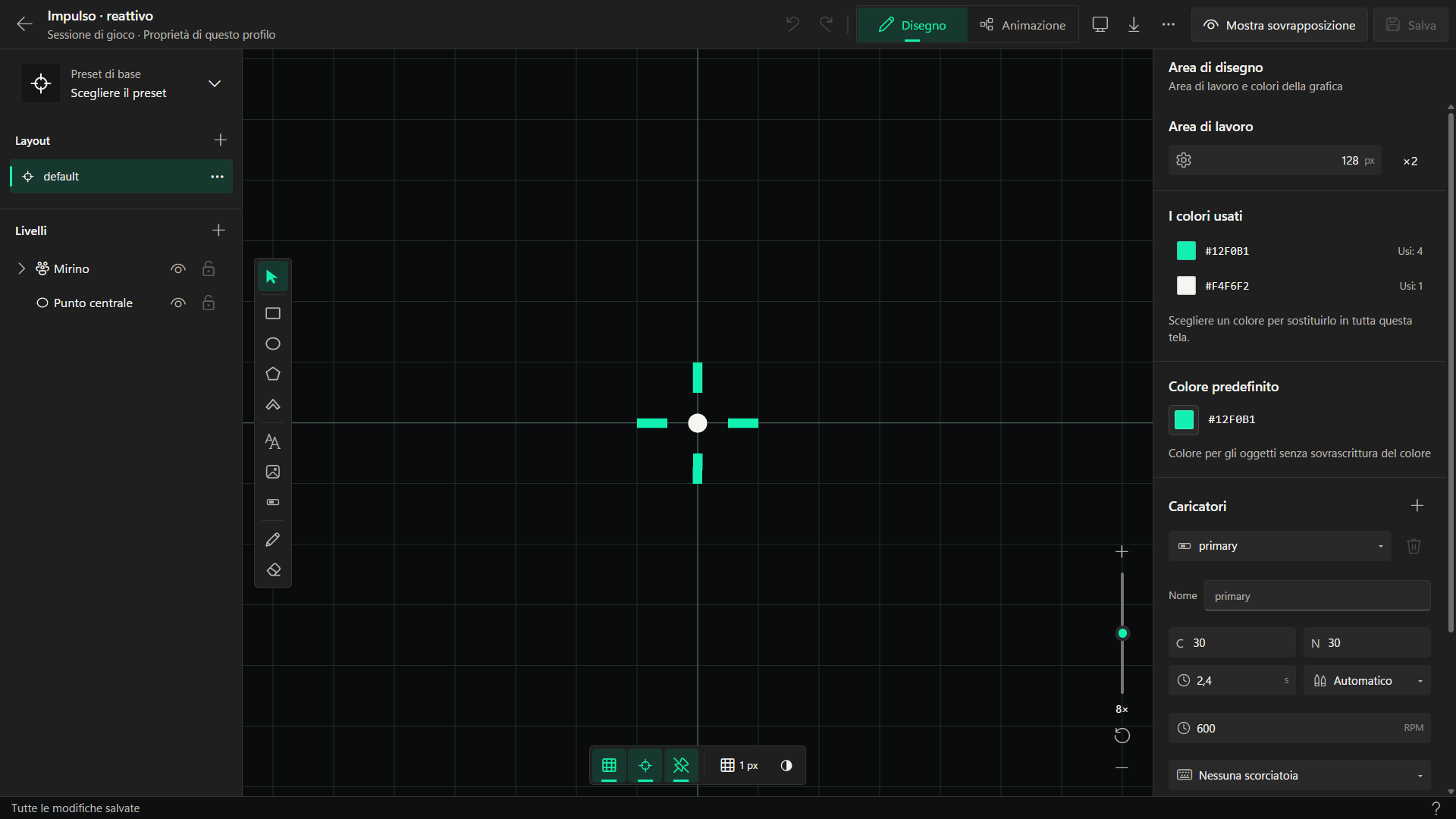Open the default layout options menu
The image size is (1456, 819).
click(217, 176)
